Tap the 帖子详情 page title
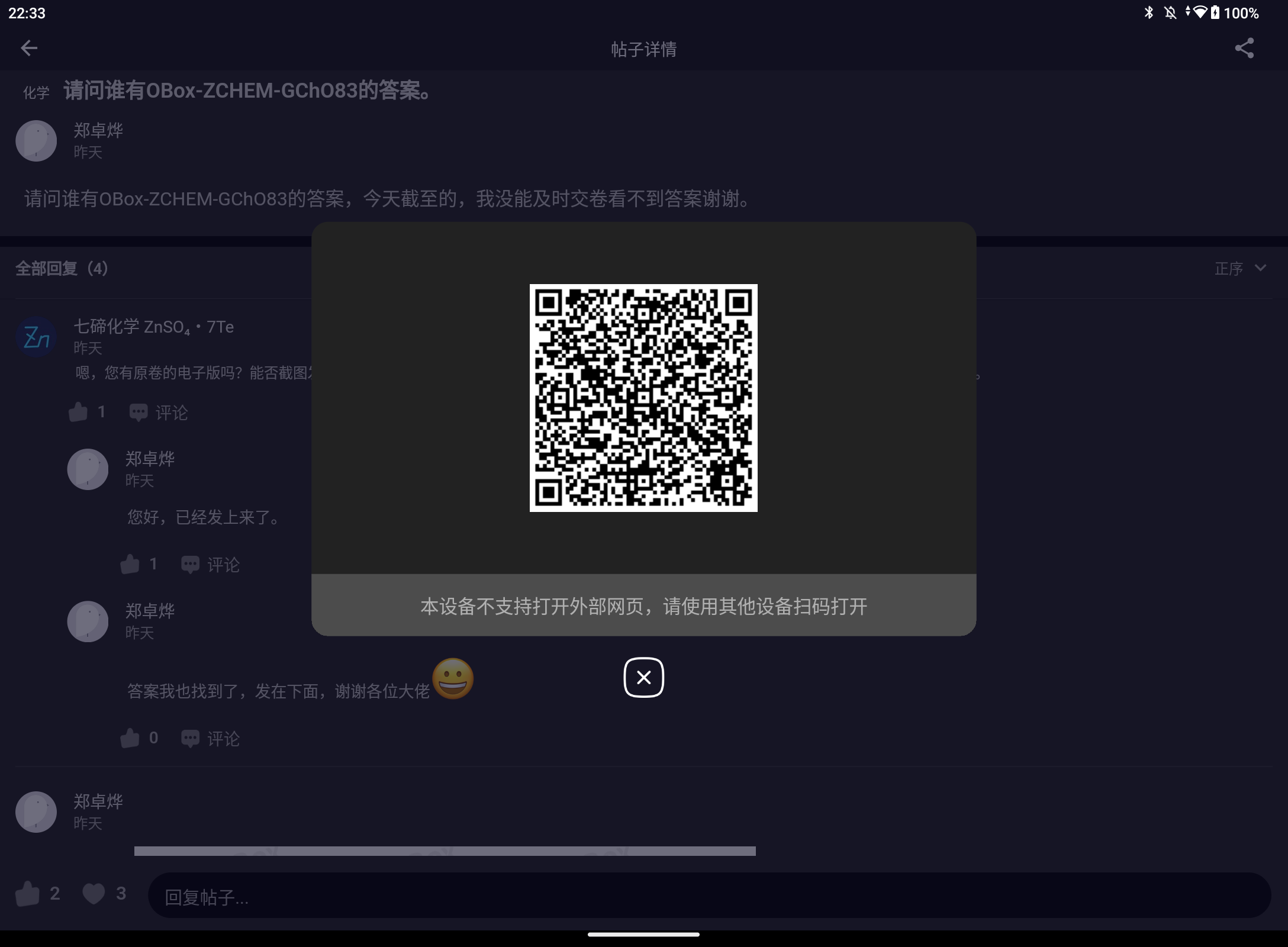The width and height of the screenshot is (1288, 947). point(643,49)
